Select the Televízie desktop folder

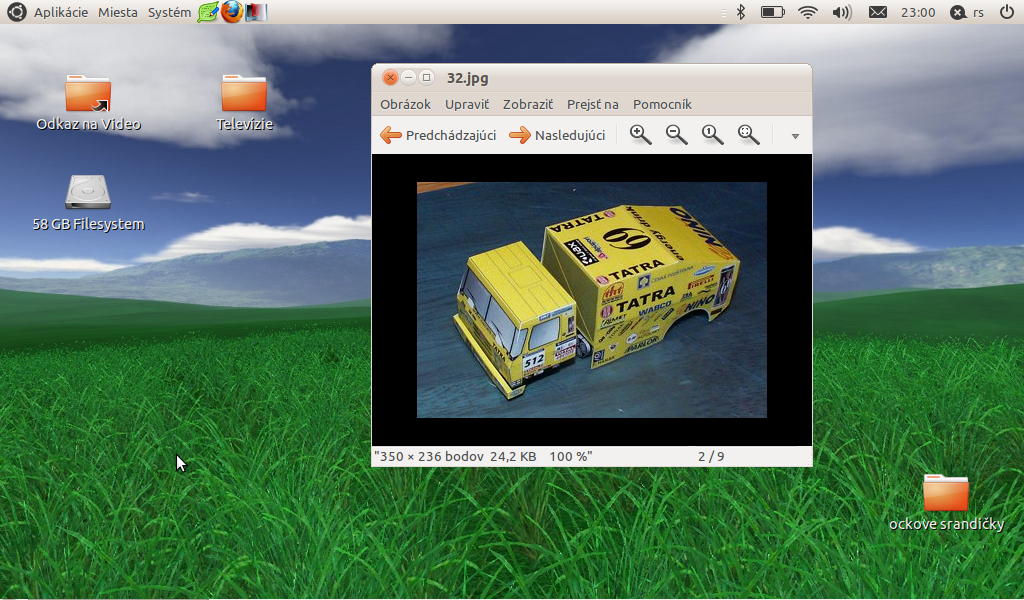[x=244, y=103]
